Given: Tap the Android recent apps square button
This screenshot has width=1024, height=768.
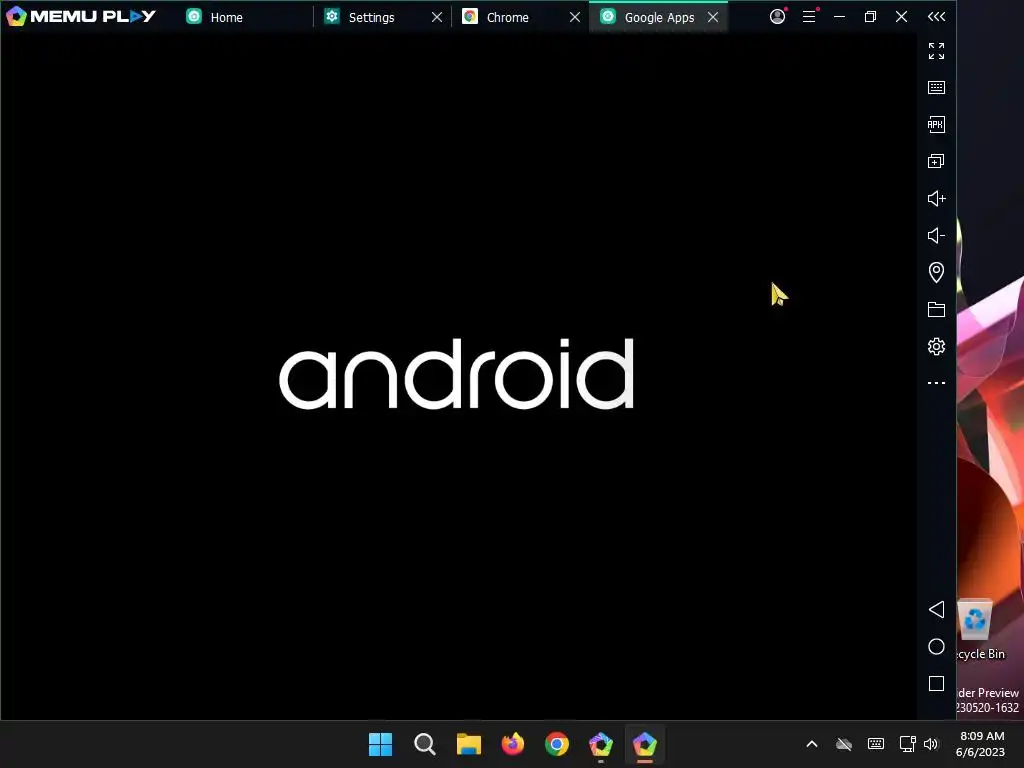Looking at the screenshot, I should [x=936, y=684].
